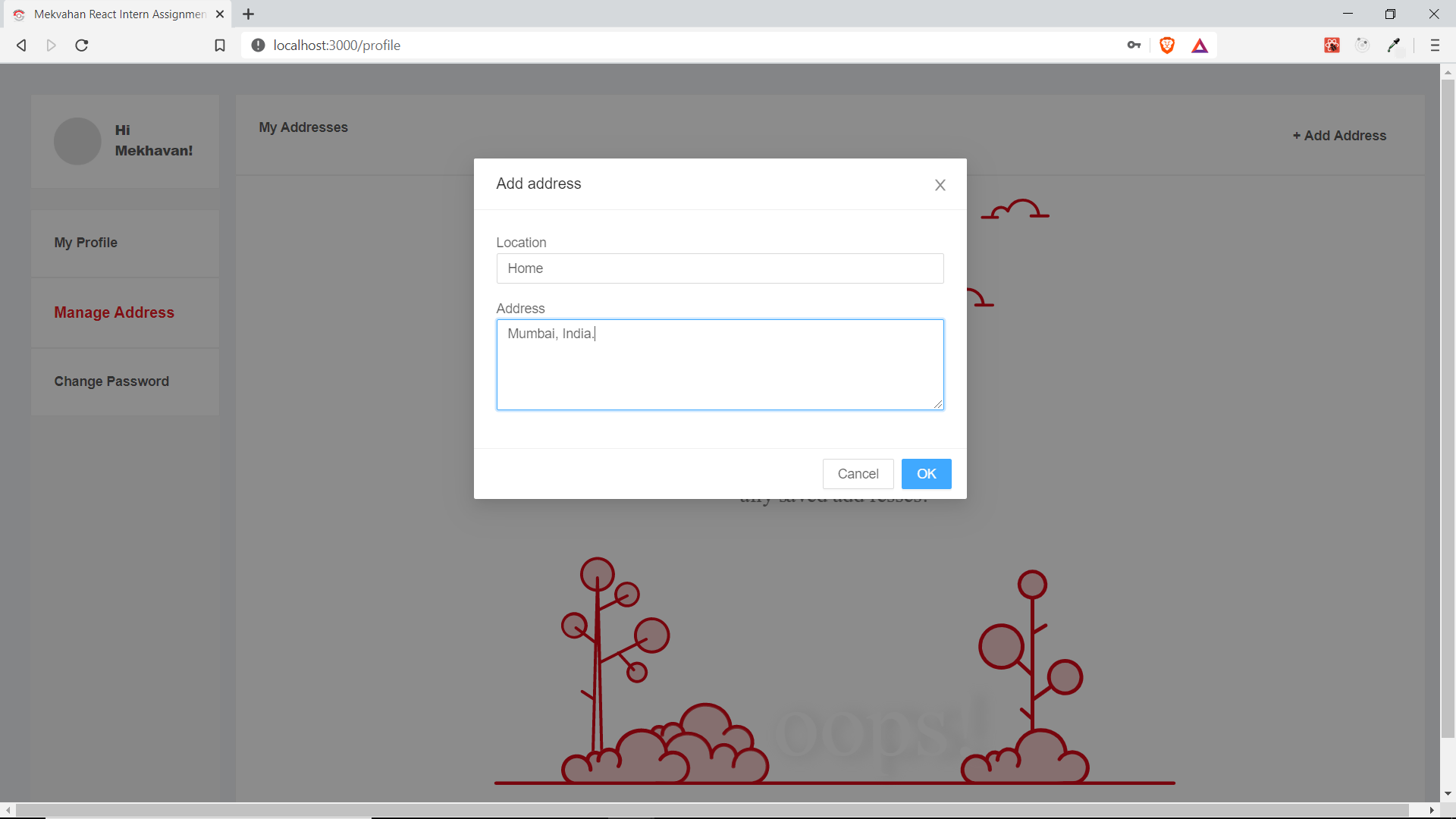Image resolution: width=1456 pixels, height=819 pixels.
Task: Close the Mekvahan browser tab
Action: [x=220, y=14]
